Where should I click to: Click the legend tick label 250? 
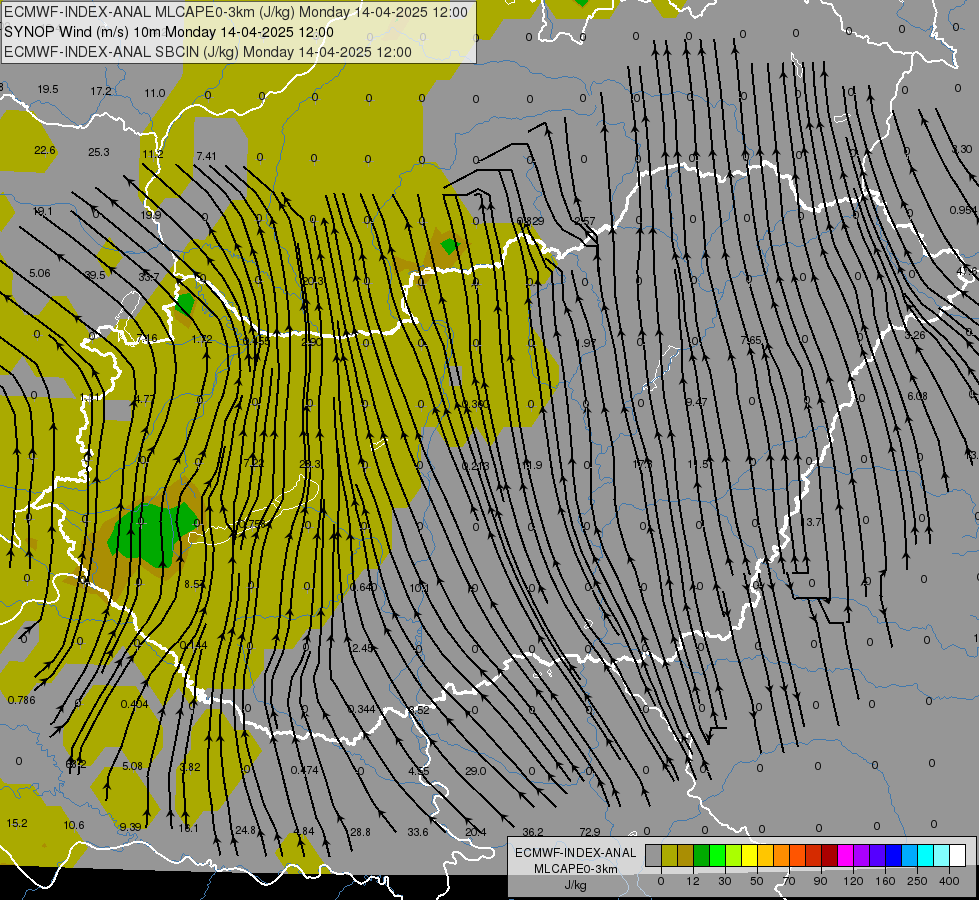click(x=917, y=881)
